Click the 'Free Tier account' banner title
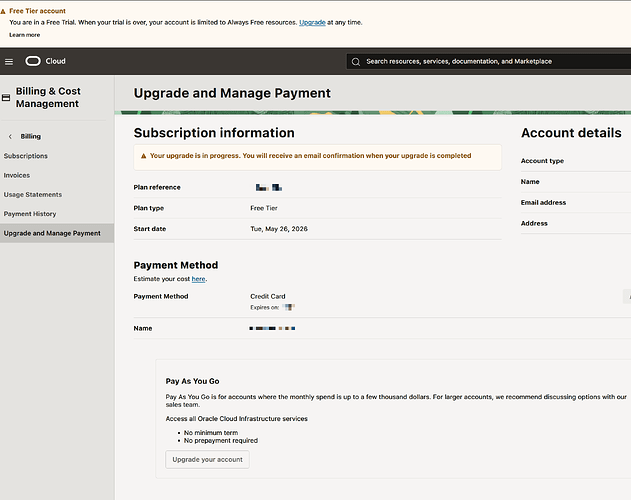The image size is (631, 500). pyautogui.click(x=37, y=11)
